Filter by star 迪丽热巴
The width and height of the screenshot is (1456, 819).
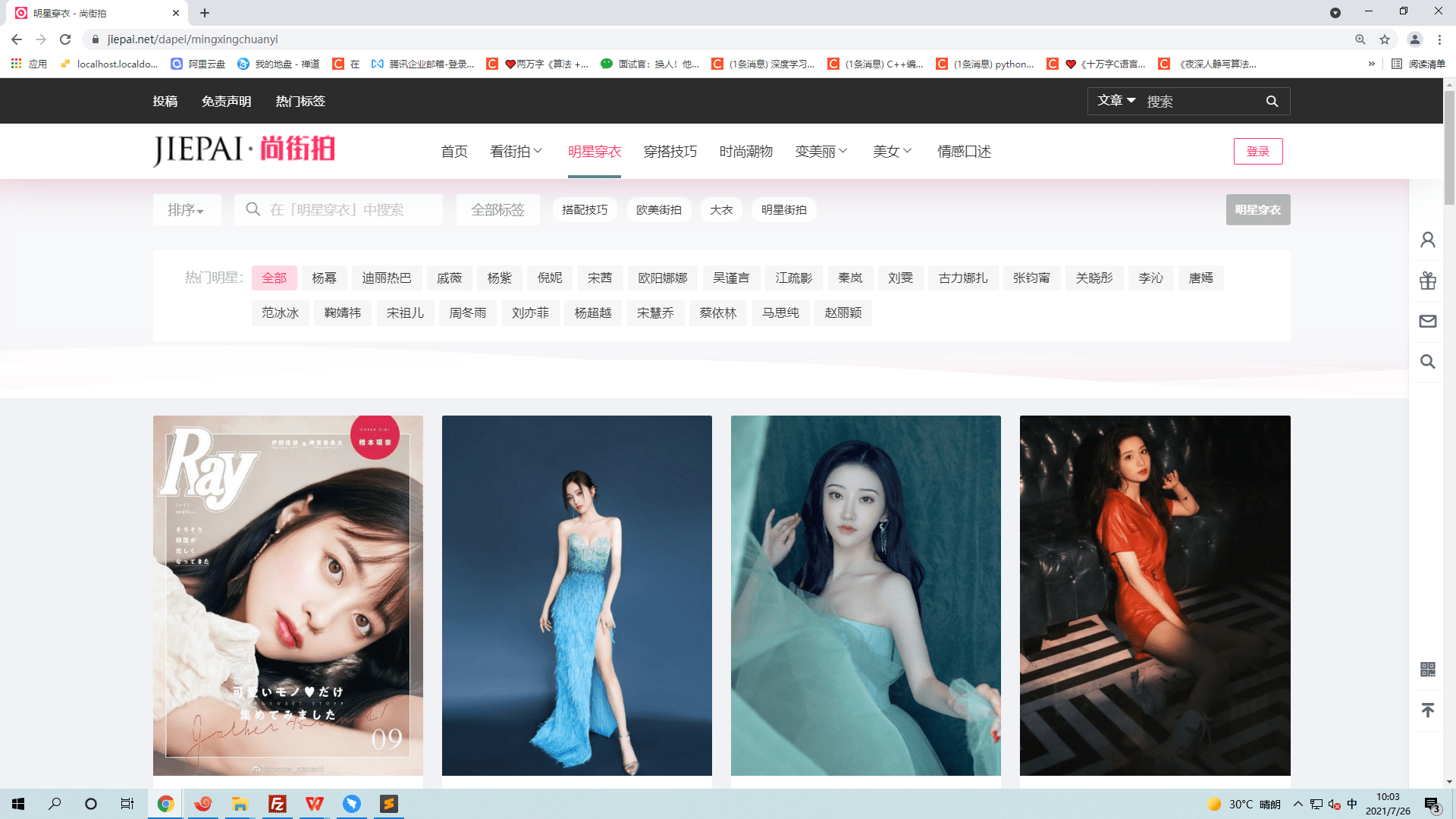coord(387,278)
